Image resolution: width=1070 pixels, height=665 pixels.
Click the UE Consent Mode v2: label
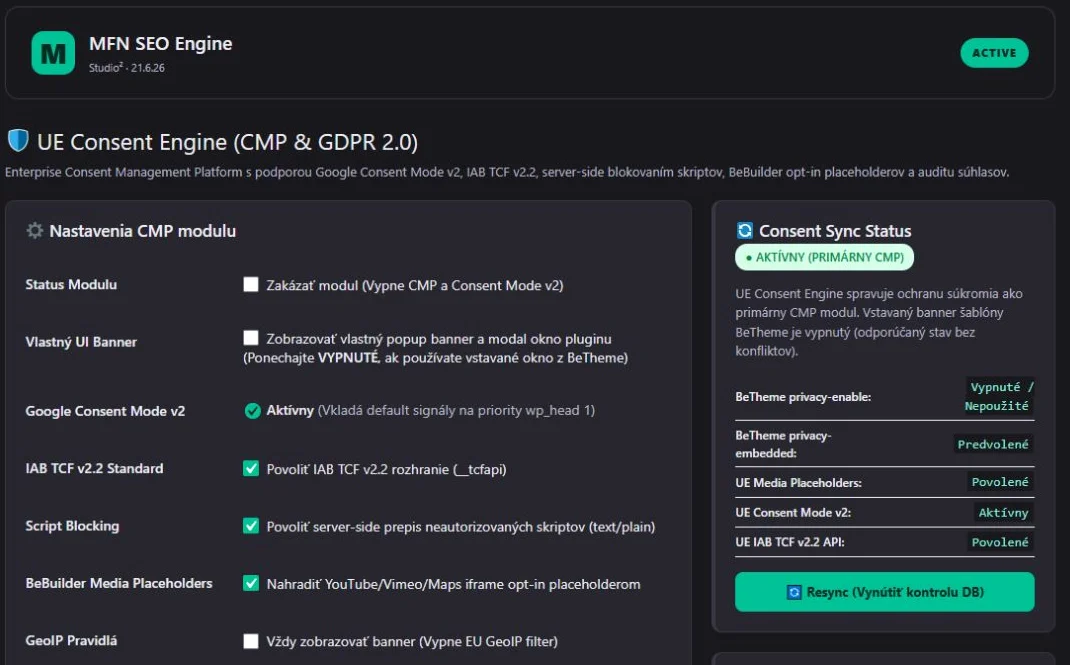pos(793,513)
